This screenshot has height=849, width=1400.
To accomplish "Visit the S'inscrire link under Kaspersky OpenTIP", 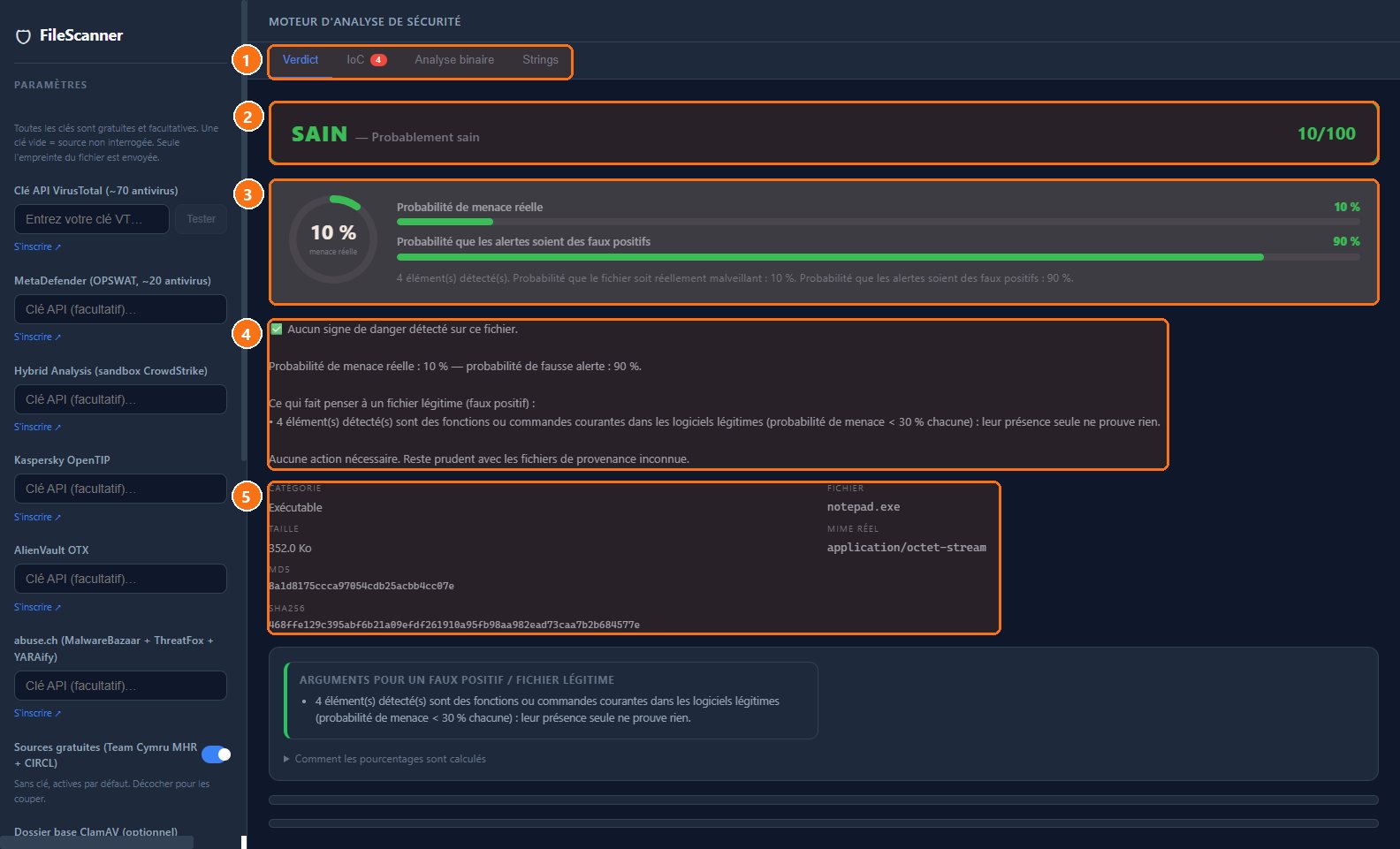I will click(x=37, y=517).
